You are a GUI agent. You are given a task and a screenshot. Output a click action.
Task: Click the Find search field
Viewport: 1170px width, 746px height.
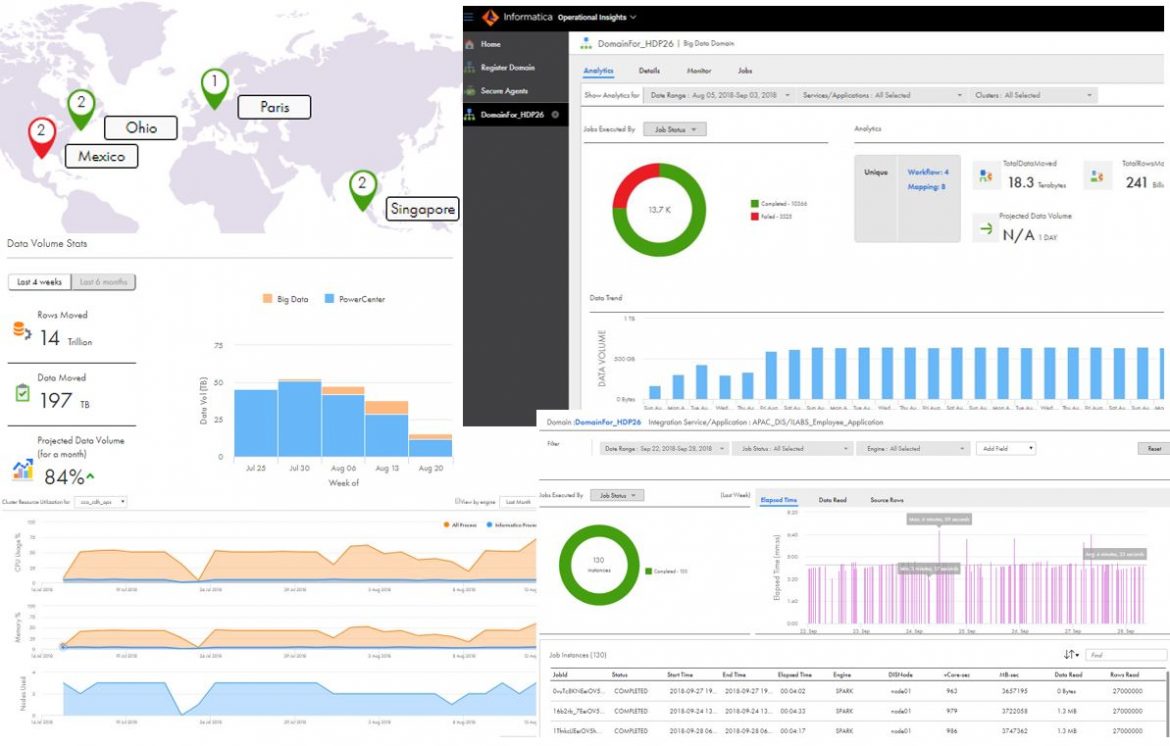pos(1124,654)
